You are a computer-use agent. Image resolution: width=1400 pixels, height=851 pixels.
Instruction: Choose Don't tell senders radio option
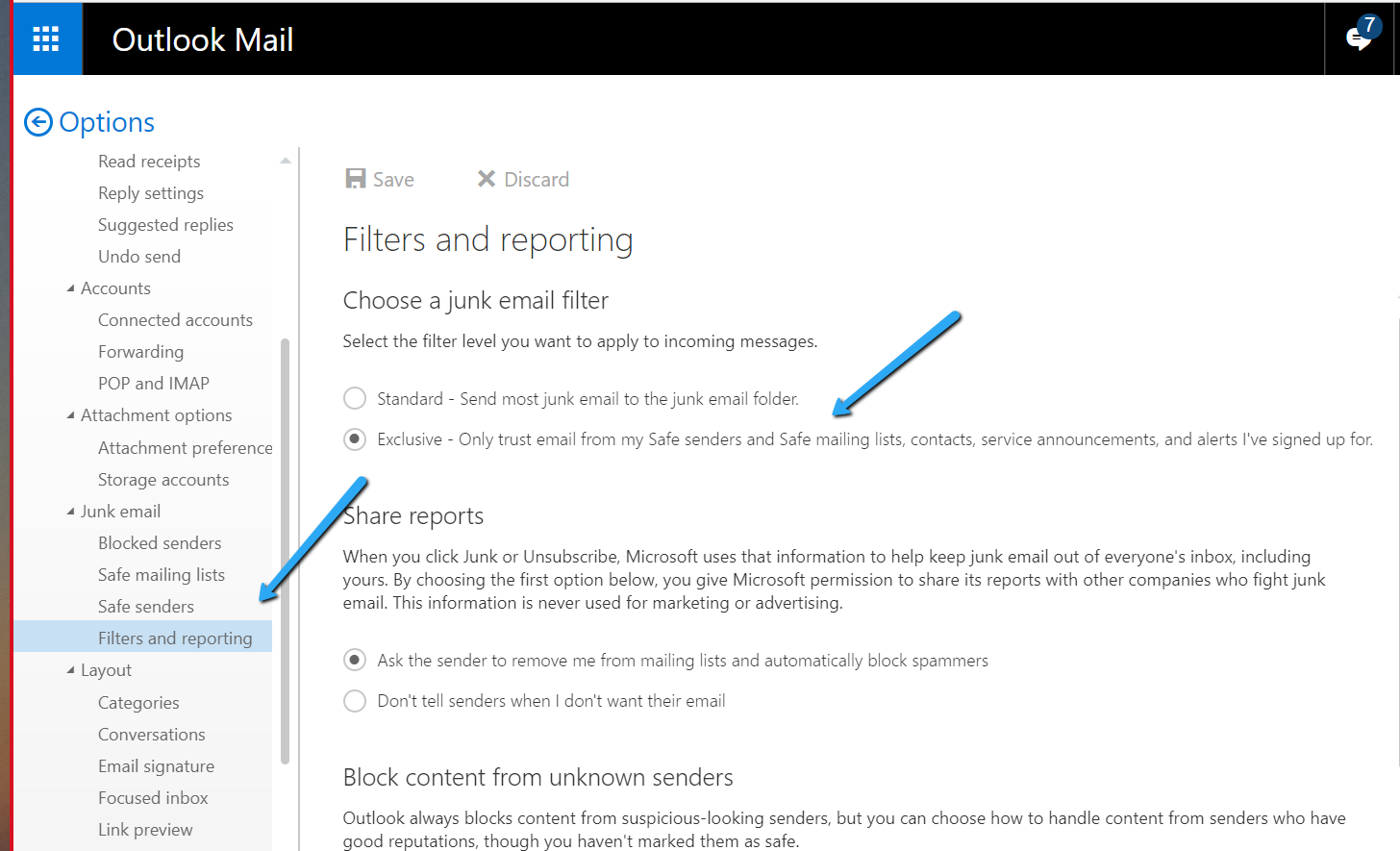coord(355,701)
